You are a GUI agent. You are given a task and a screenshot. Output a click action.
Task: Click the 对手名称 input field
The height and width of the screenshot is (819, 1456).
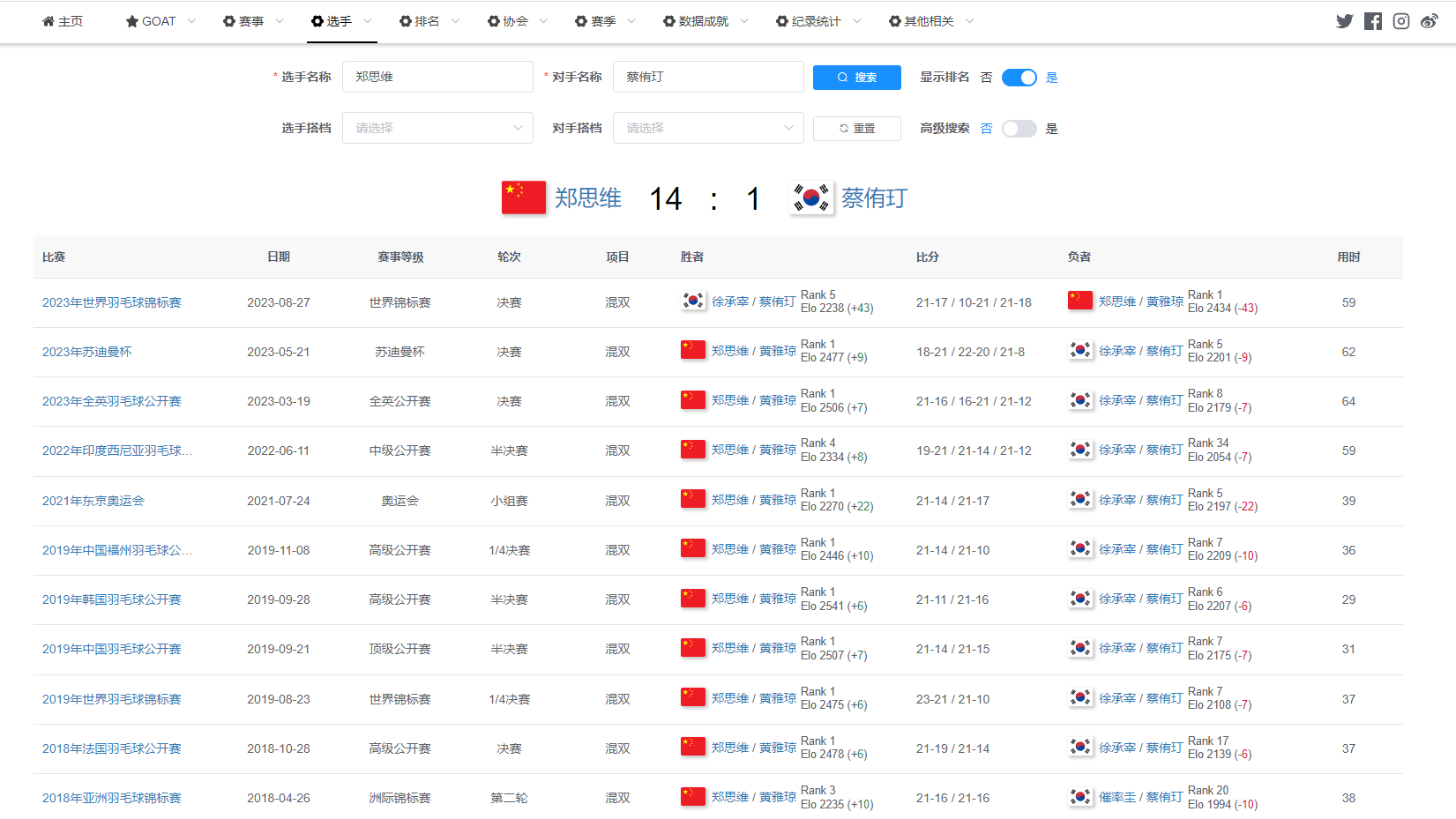[x=708, y=77]
